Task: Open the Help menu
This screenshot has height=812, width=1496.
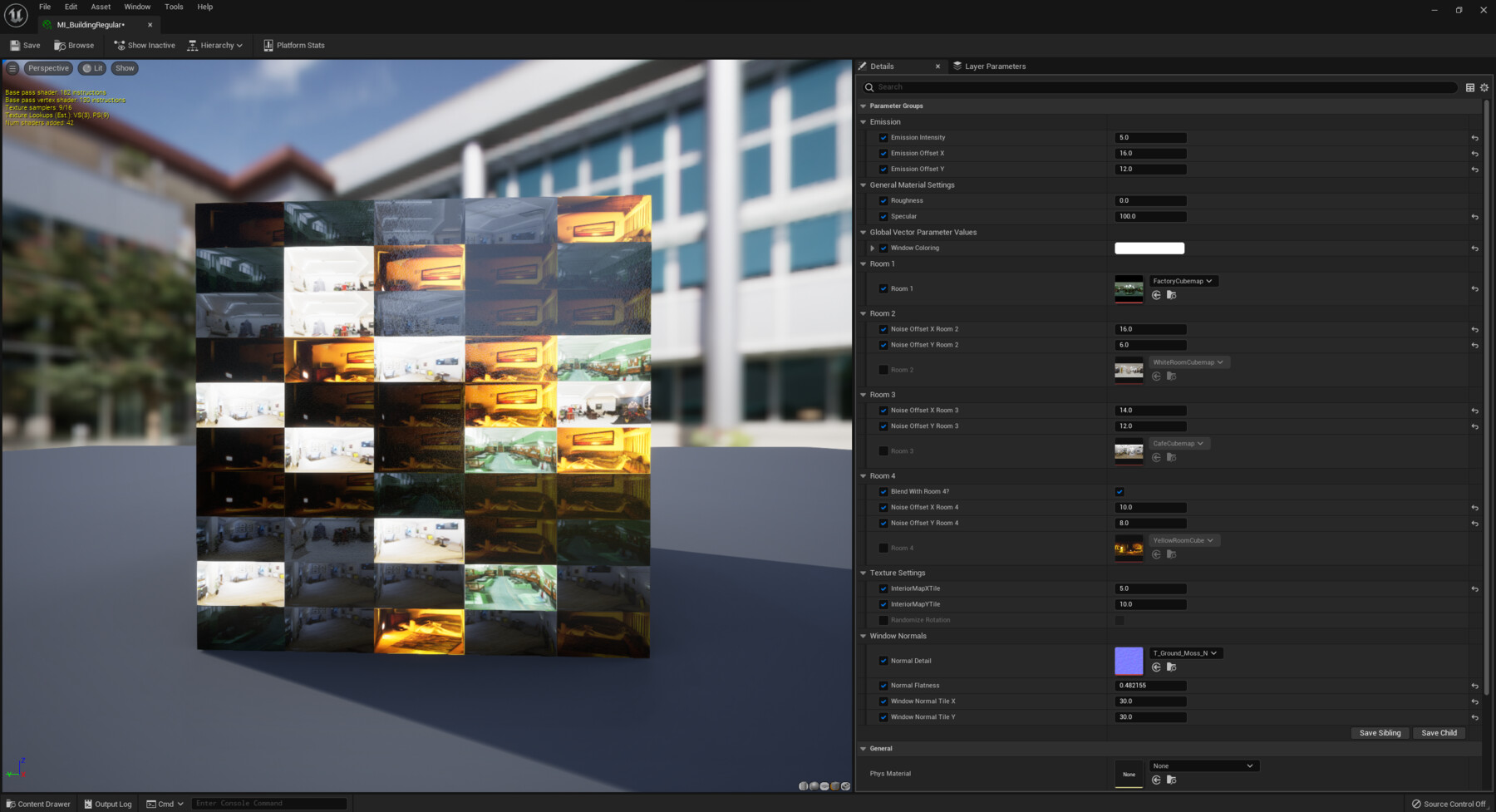Action: (x=204, y=7)
